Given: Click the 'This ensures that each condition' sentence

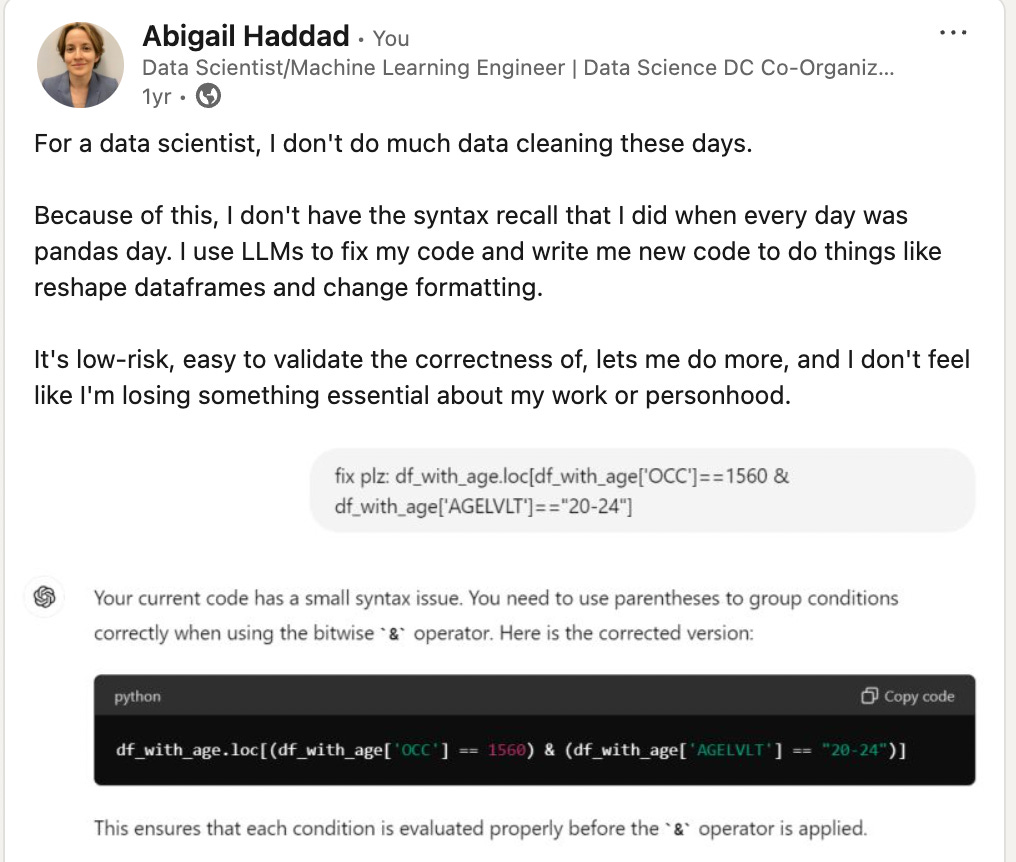Looking at the screenshot, I should coord(480,827).
